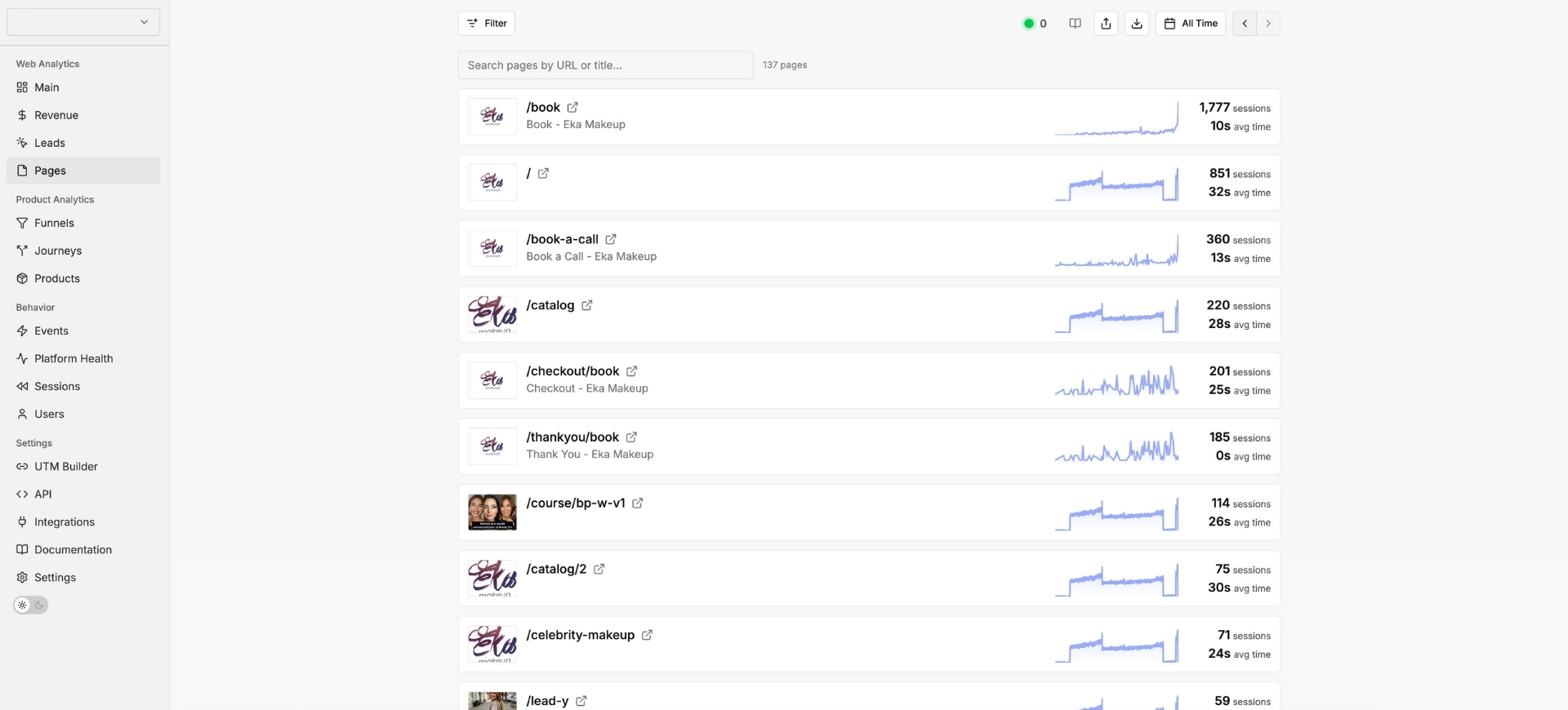Open the external link icon beside /catalog
Screen dimensions: 1568x710
[586, 306]
